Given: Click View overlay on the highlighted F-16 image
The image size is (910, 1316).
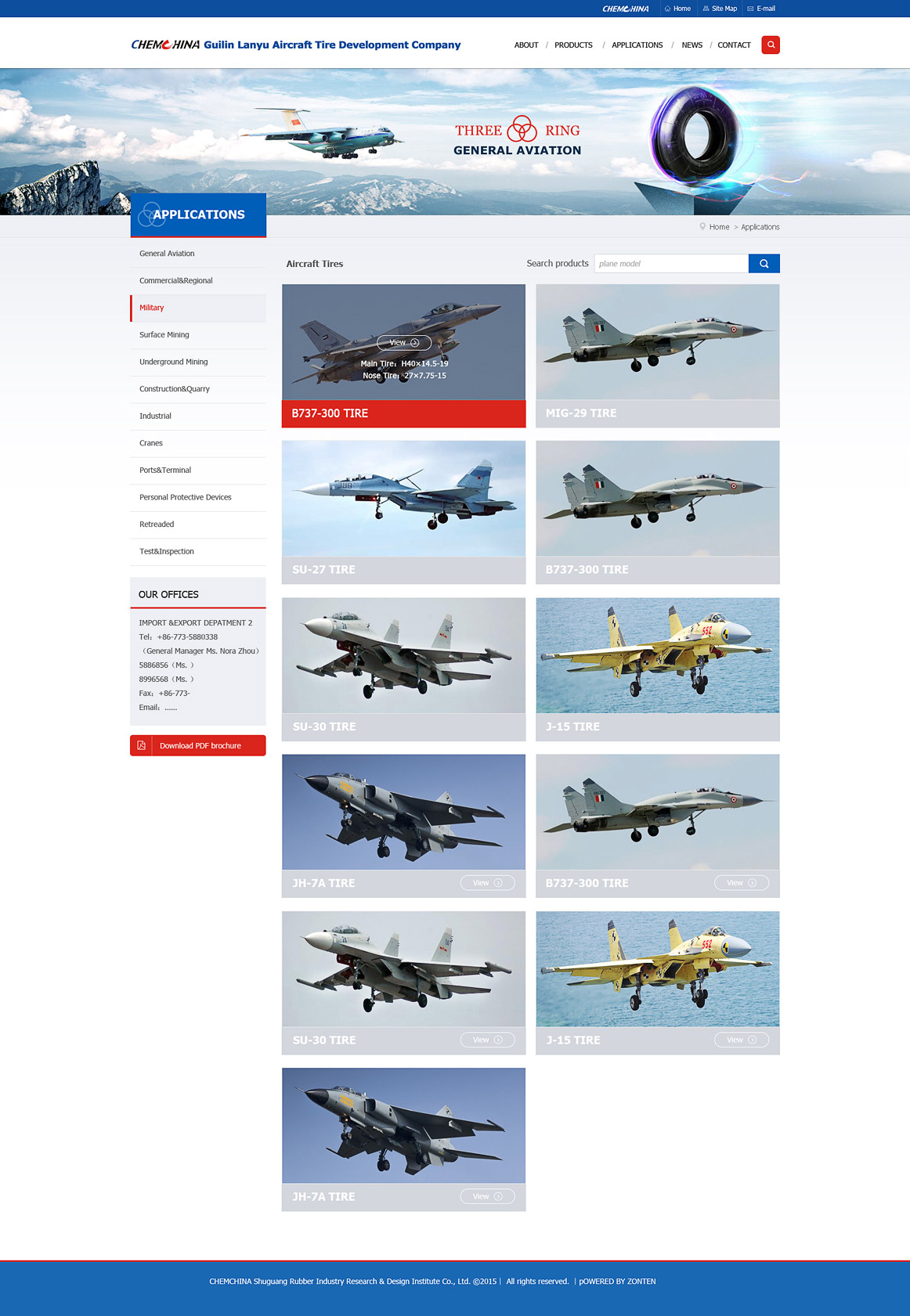Looking at the screenshot, I should [404, 343].
